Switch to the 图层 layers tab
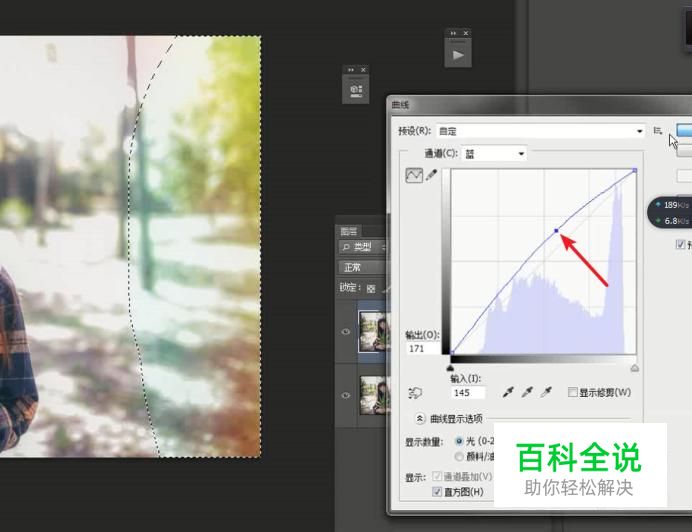 (349, 231)
